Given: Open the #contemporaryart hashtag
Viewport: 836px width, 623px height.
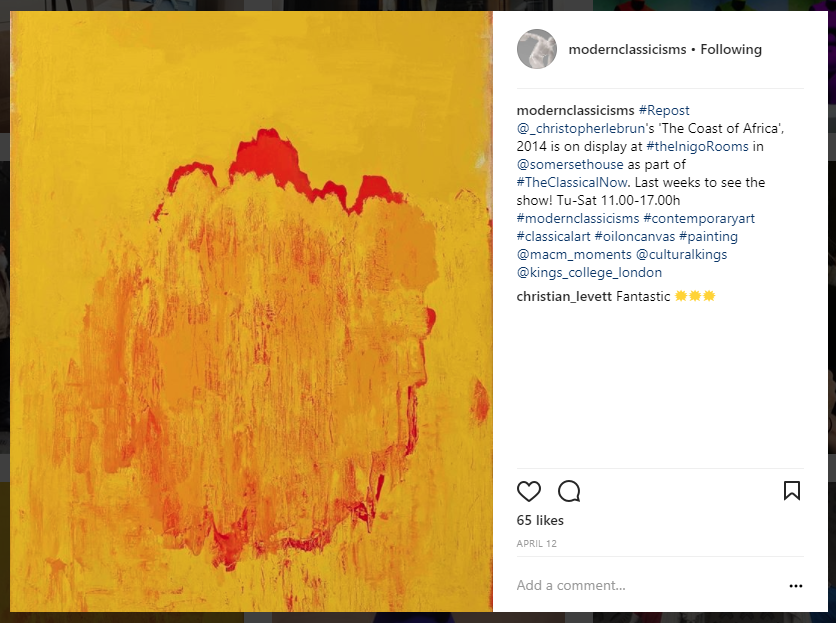Looking at the screenshot, I should click(699, 219).
